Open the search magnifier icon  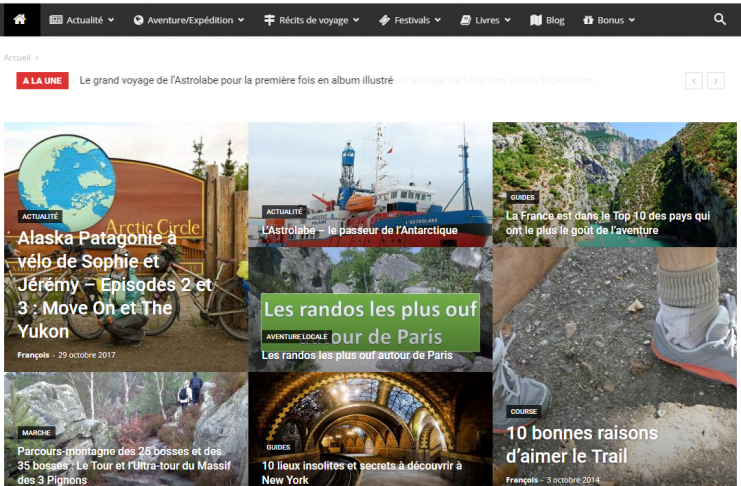pos(719,19)
